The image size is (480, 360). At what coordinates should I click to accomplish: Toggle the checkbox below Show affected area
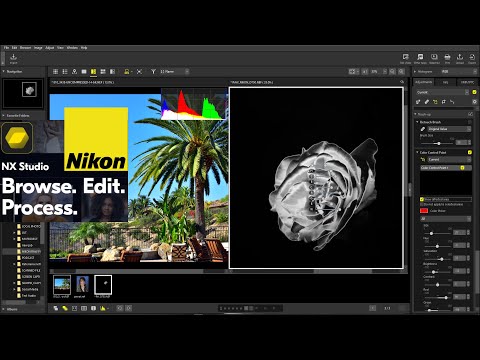(x=422, y=204)
